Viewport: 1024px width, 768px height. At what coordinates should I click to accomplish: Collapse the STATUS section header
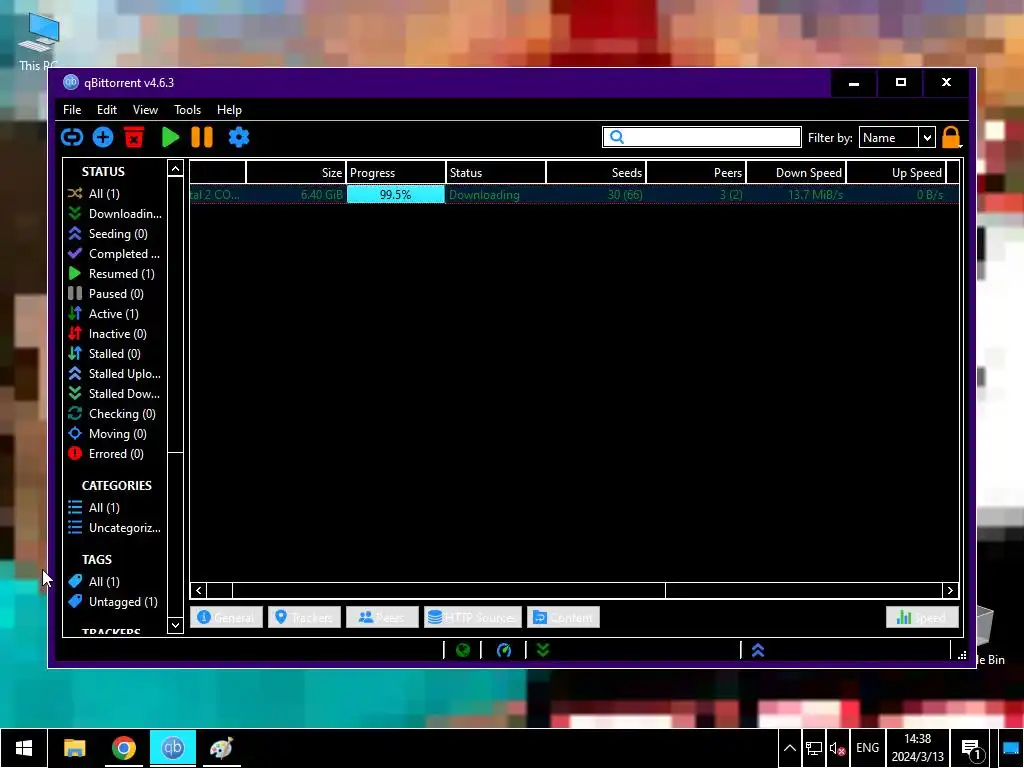[x=103, y=172]
